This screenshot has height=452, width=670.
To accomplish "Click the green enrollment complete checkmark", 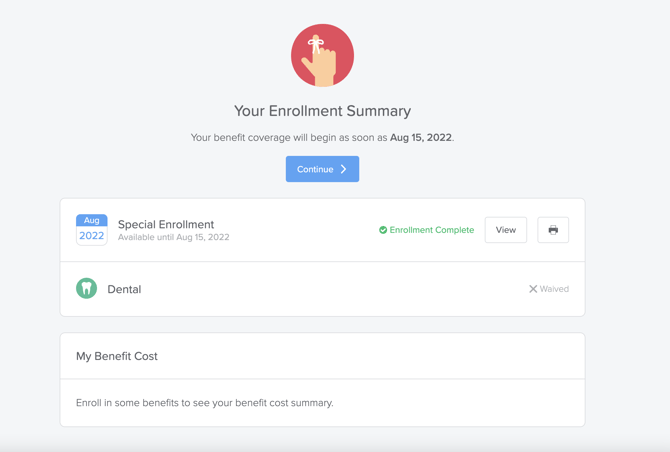I will click(383, 230).
